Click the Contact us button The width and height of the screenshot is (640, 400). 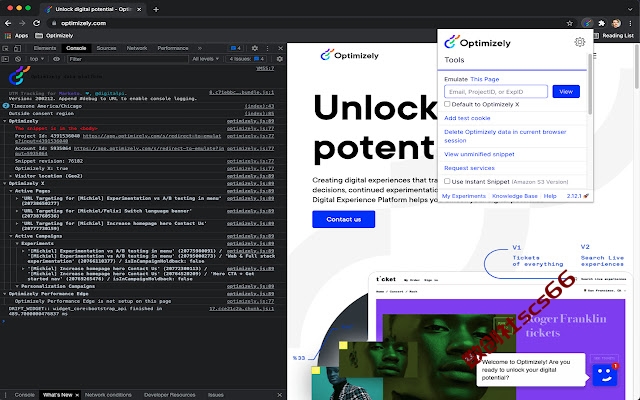[x=343, y=219]
